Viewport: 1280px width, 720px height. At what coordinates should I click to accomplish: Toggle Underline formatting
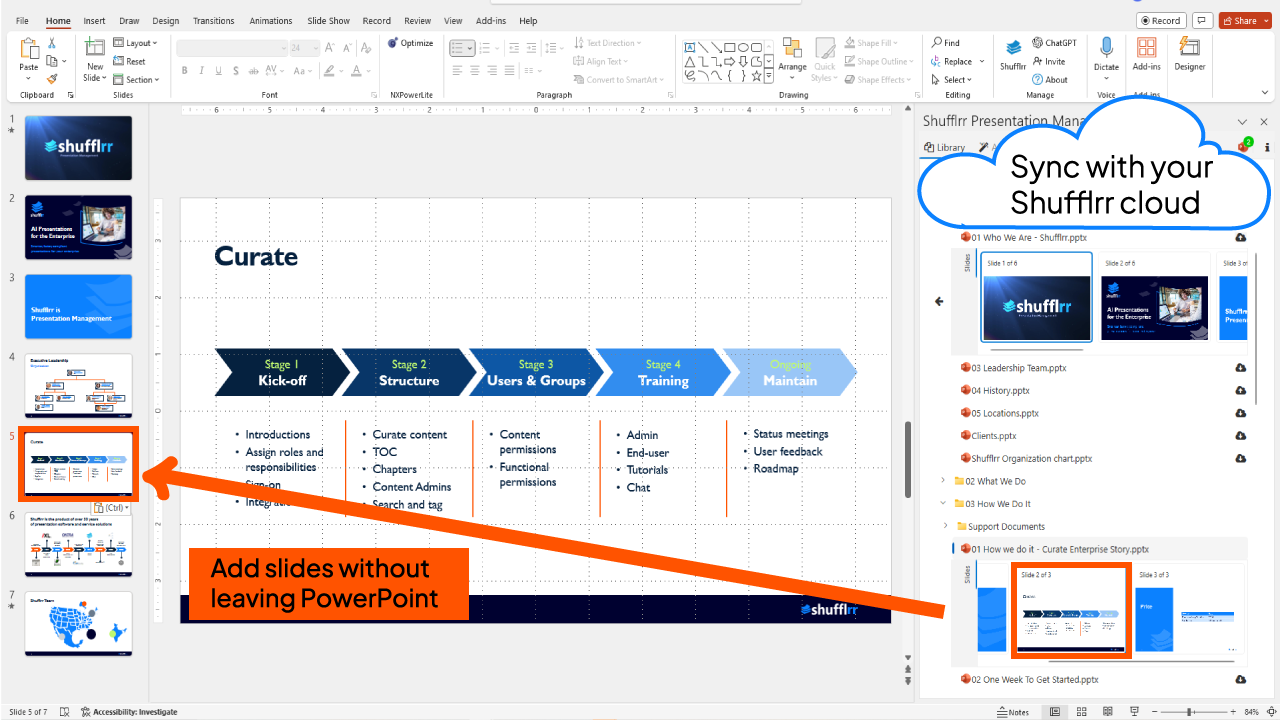(217, 70)
